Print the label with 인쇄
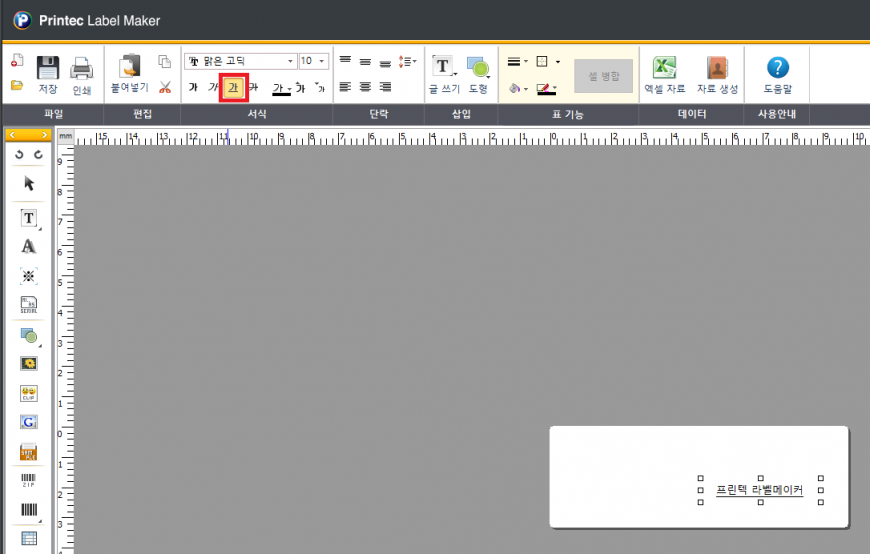The image size is (870, 554). click(82, 75)
